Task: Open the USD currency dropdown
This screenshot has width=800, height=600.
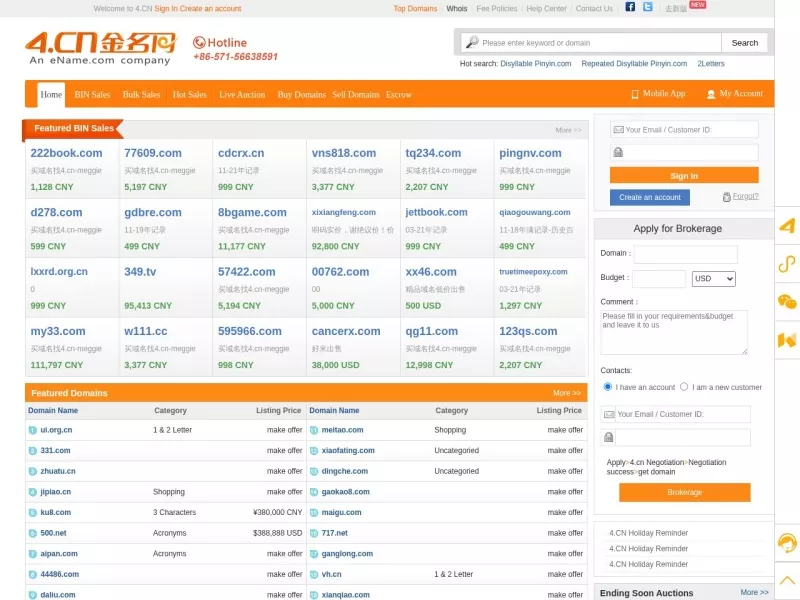Action: pyautogui.click(x=713, y=279)
